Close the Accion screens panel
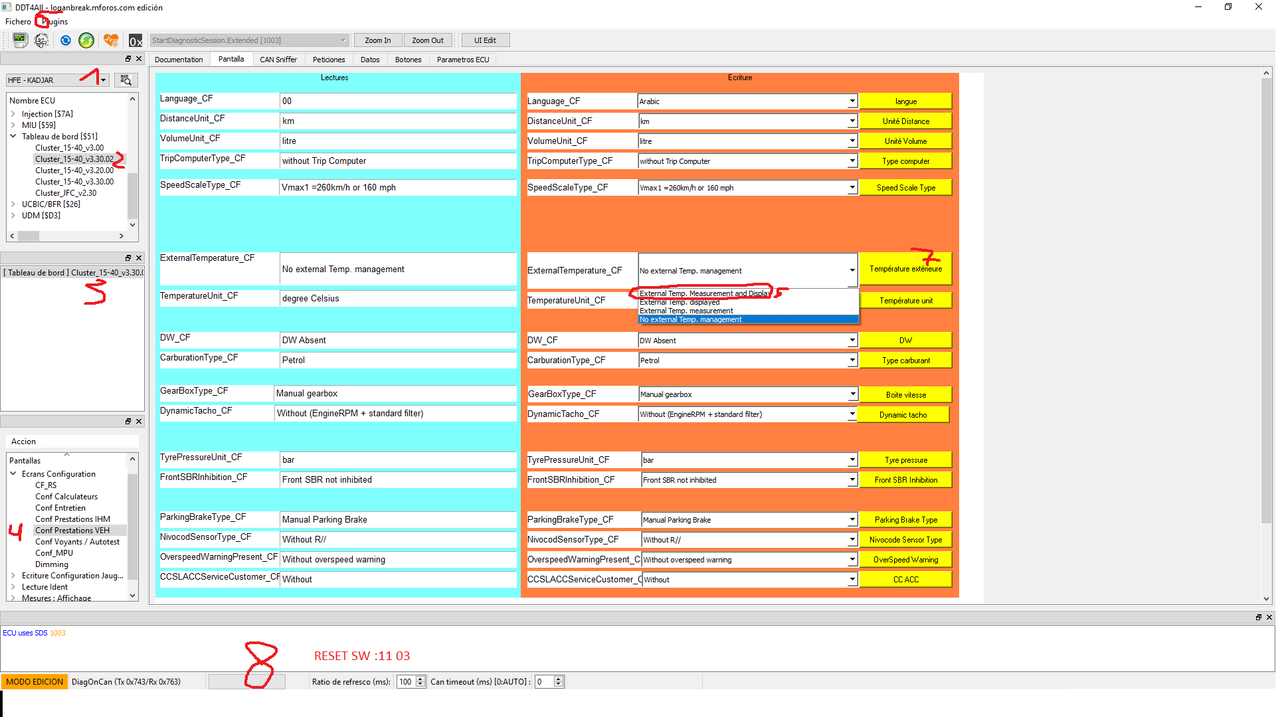The image size is (1280, 717). click(139, 422)
